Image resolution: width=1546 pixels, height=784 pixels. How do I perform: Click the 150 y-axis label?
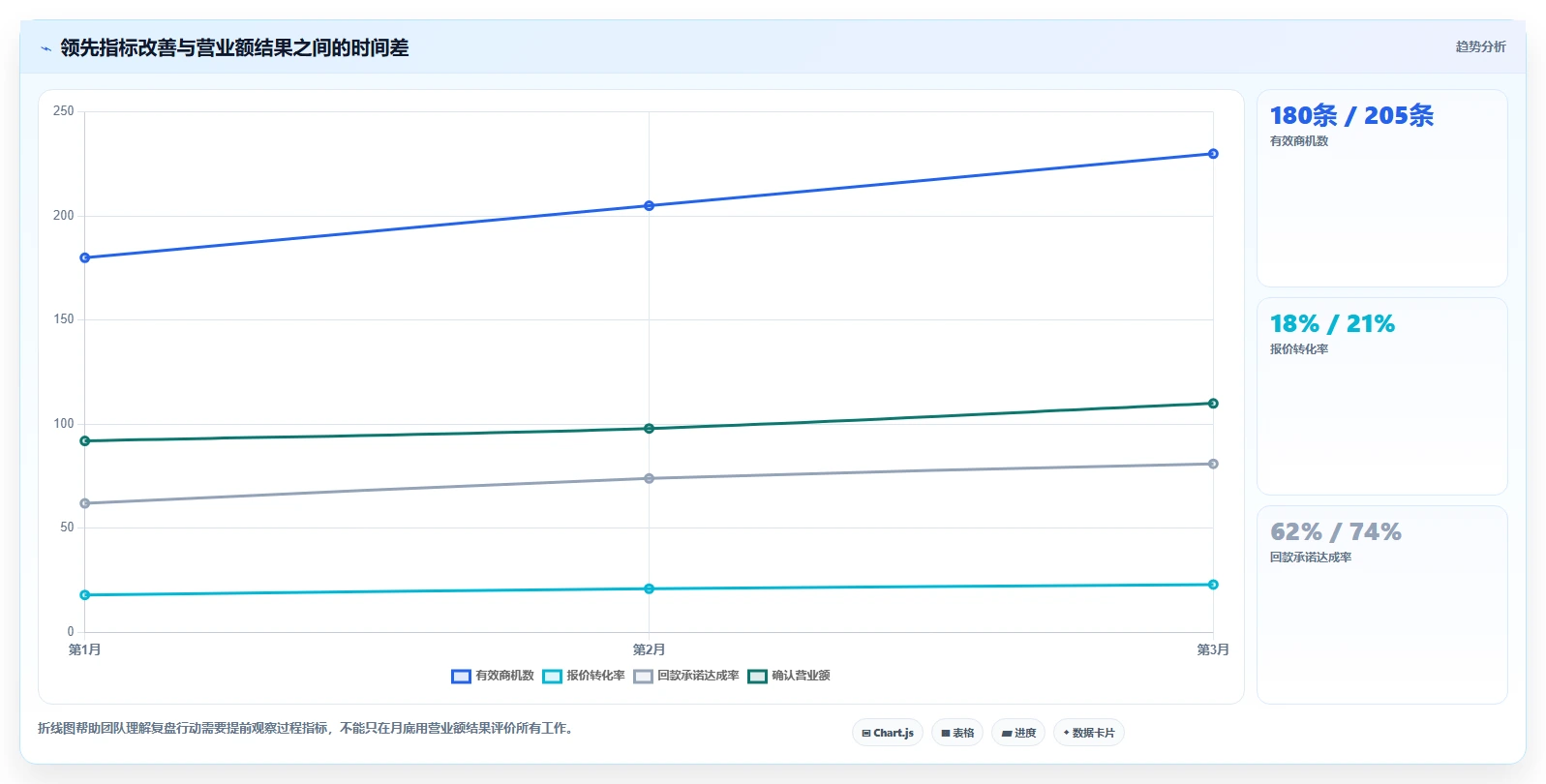pyautogui.click(x=64, y=319)
